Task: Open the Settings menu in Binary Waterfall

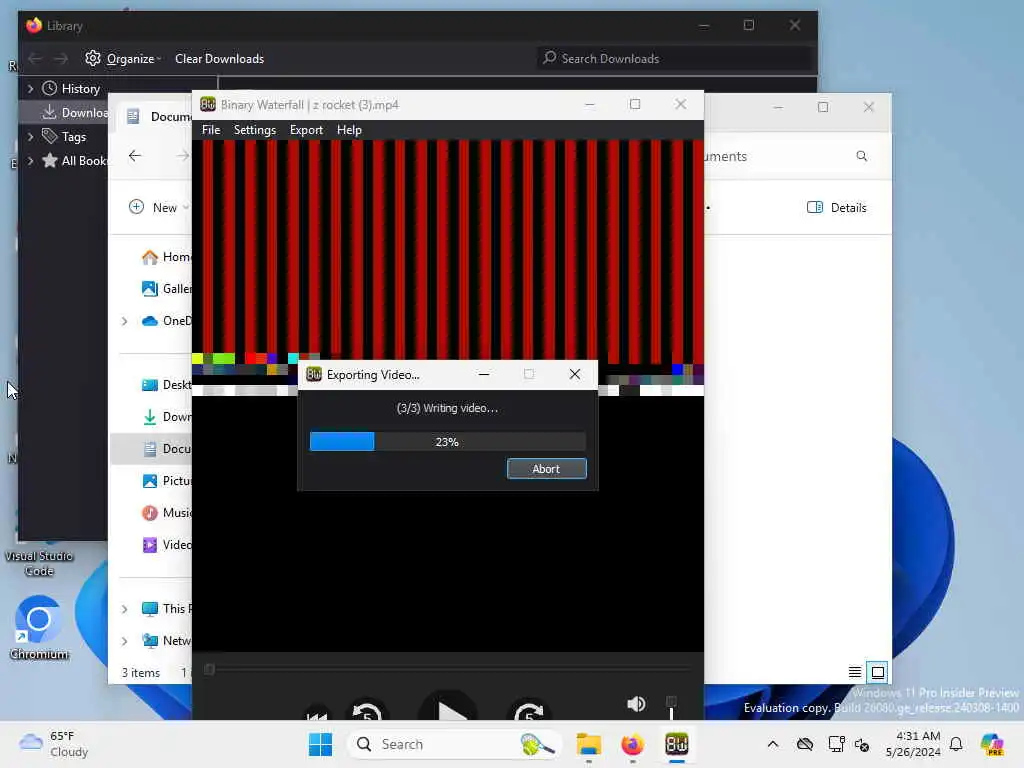Action: pos(255,130)
